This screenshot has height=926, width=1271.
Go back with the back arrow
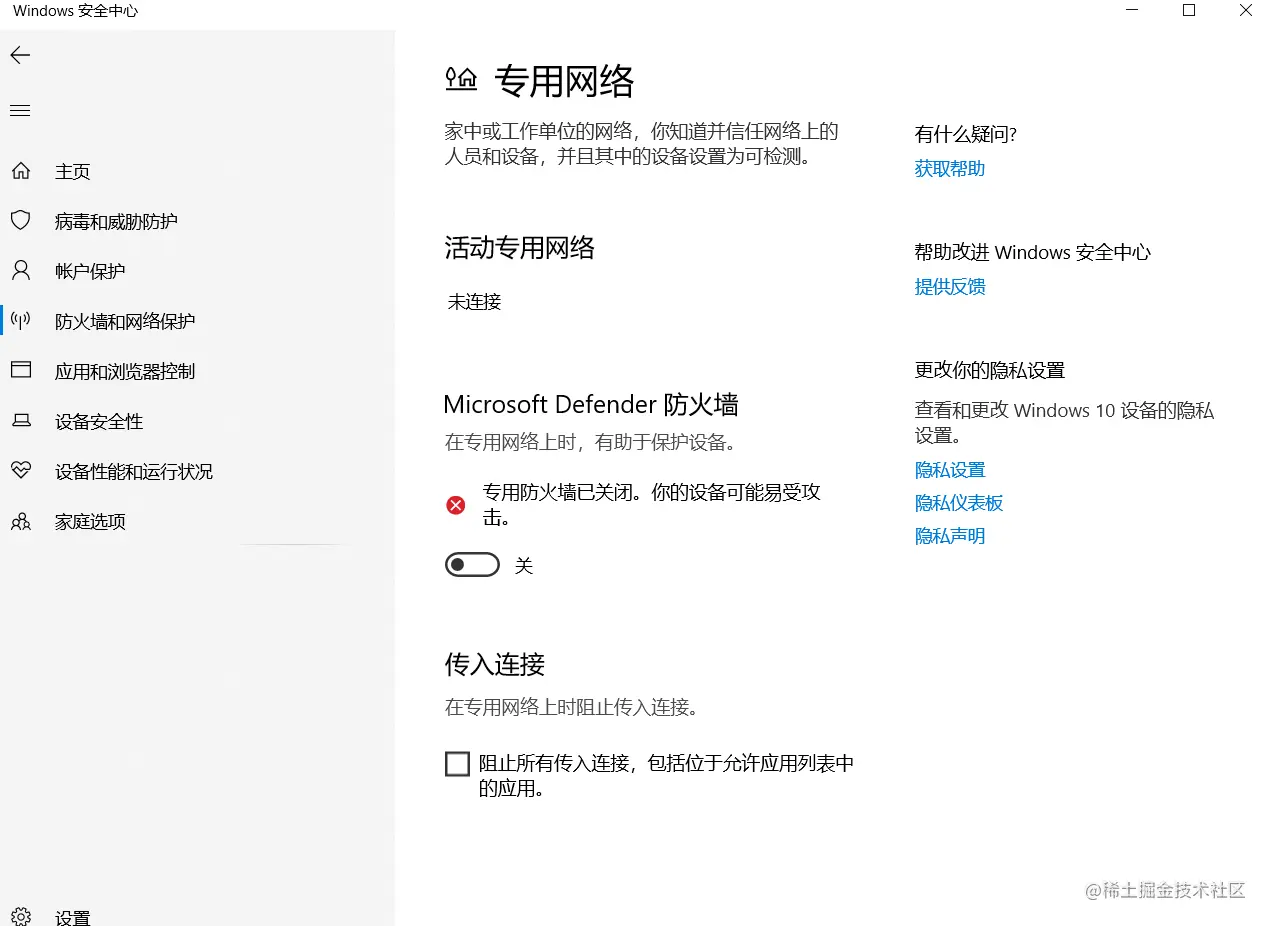pyautogui.click(x=20, y=55)
